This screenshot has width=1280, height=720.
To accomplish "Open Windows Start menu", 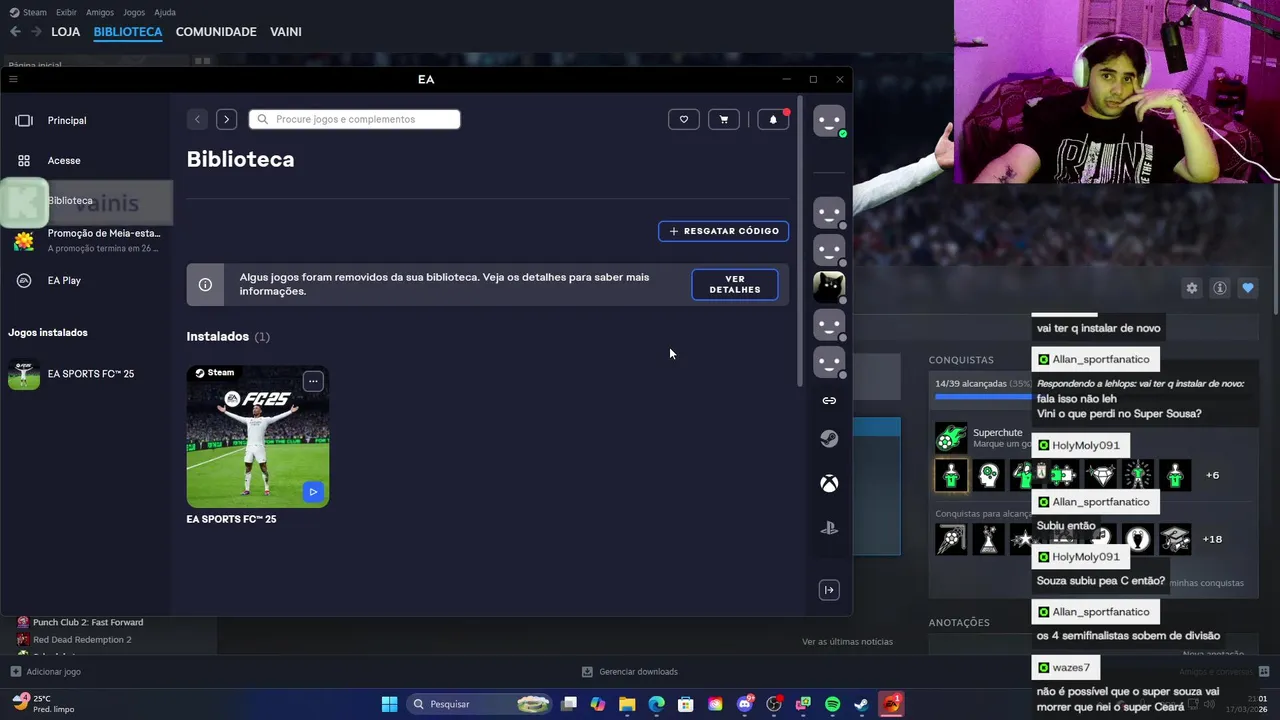I will 389,704.
